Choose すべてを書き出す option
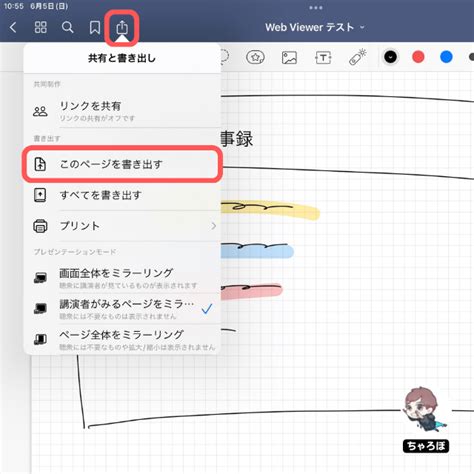Screen dimensions: 474x474 [122, 195]
